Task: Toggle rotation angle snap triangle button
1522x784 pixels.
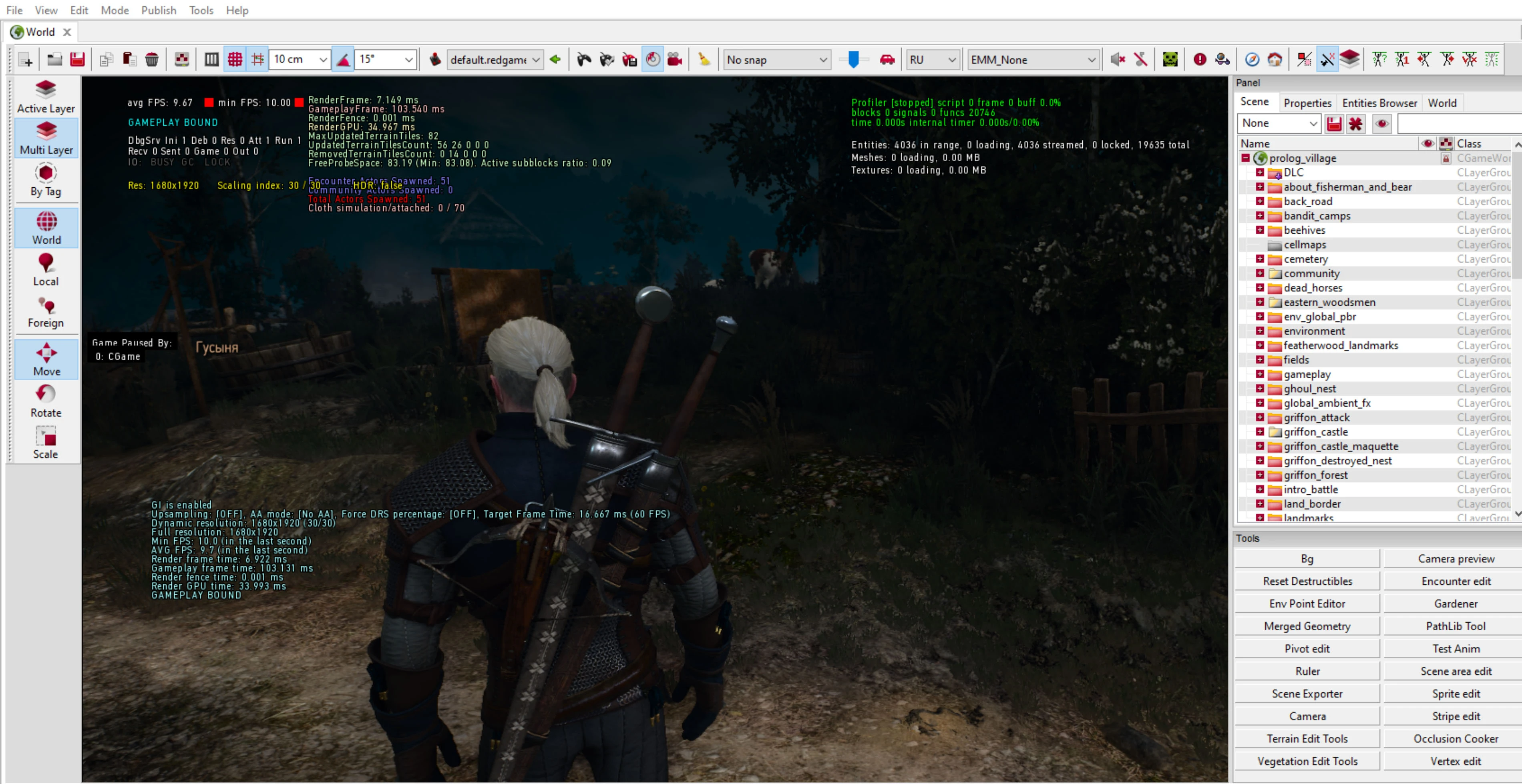Action: pyautogui.click(x=343, y=60)
